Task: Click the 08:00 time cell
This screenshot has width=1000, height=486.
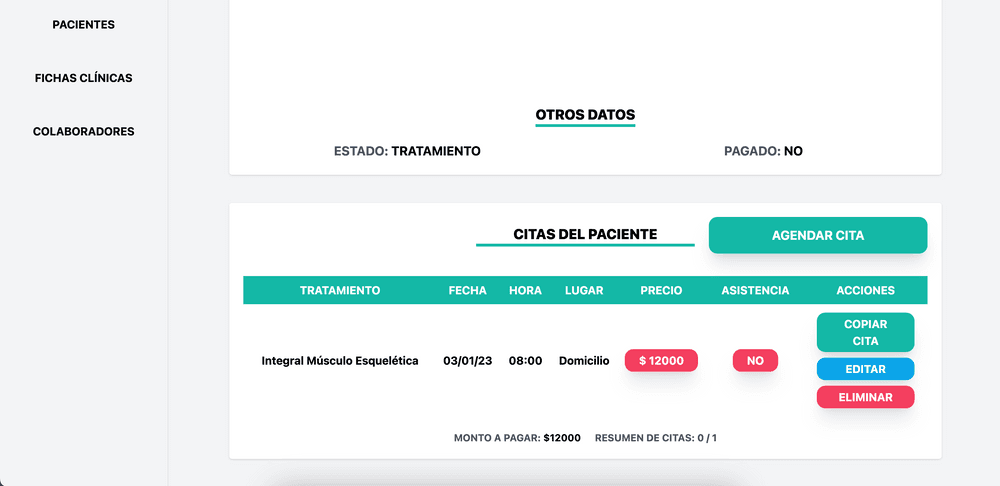Action: tap(526, 361)
